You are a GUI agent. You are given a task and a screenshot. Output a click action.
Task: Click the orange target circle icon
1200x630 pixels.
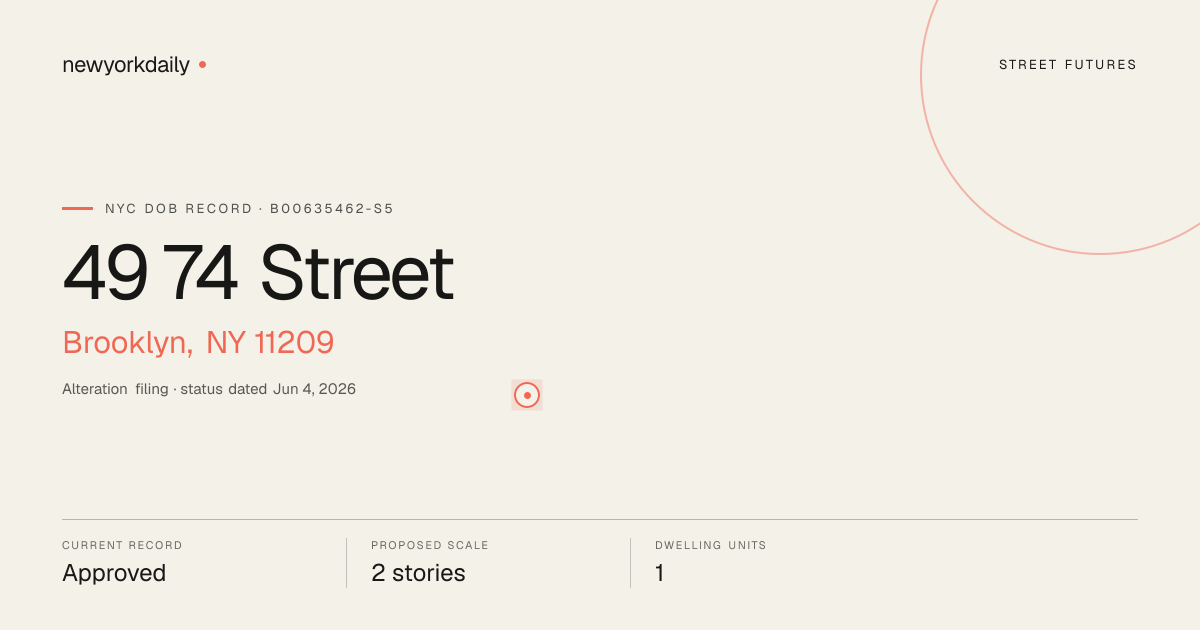[527, 395]
